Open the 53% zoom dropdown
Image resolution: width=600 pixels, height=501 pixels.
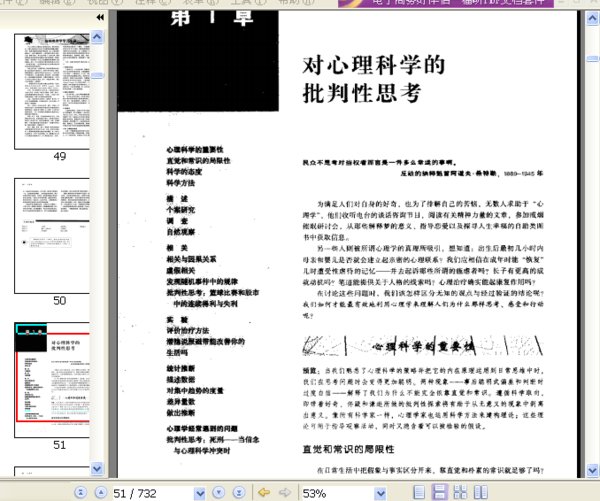coord(380,493)
